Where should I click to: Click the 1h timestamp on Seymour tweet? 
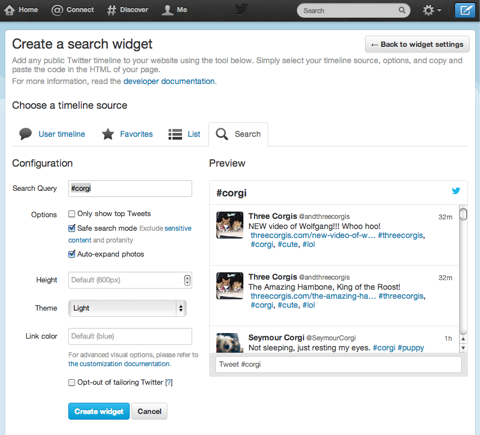pyautogui.click(x=448, y=338)
